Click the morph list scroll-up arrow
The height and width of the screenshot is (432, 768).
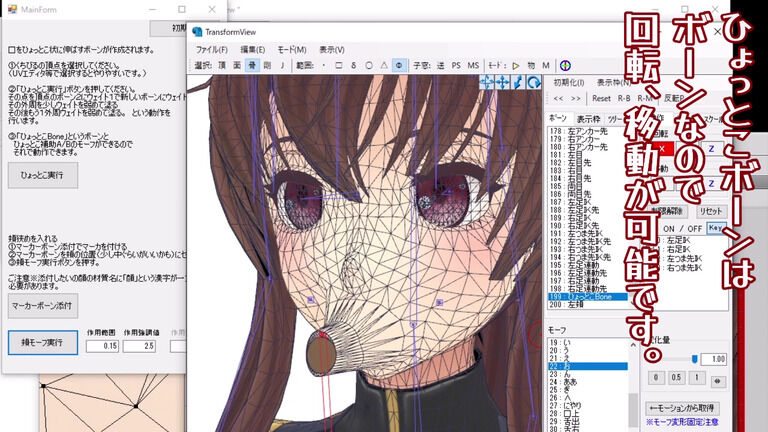pos(633,345)
